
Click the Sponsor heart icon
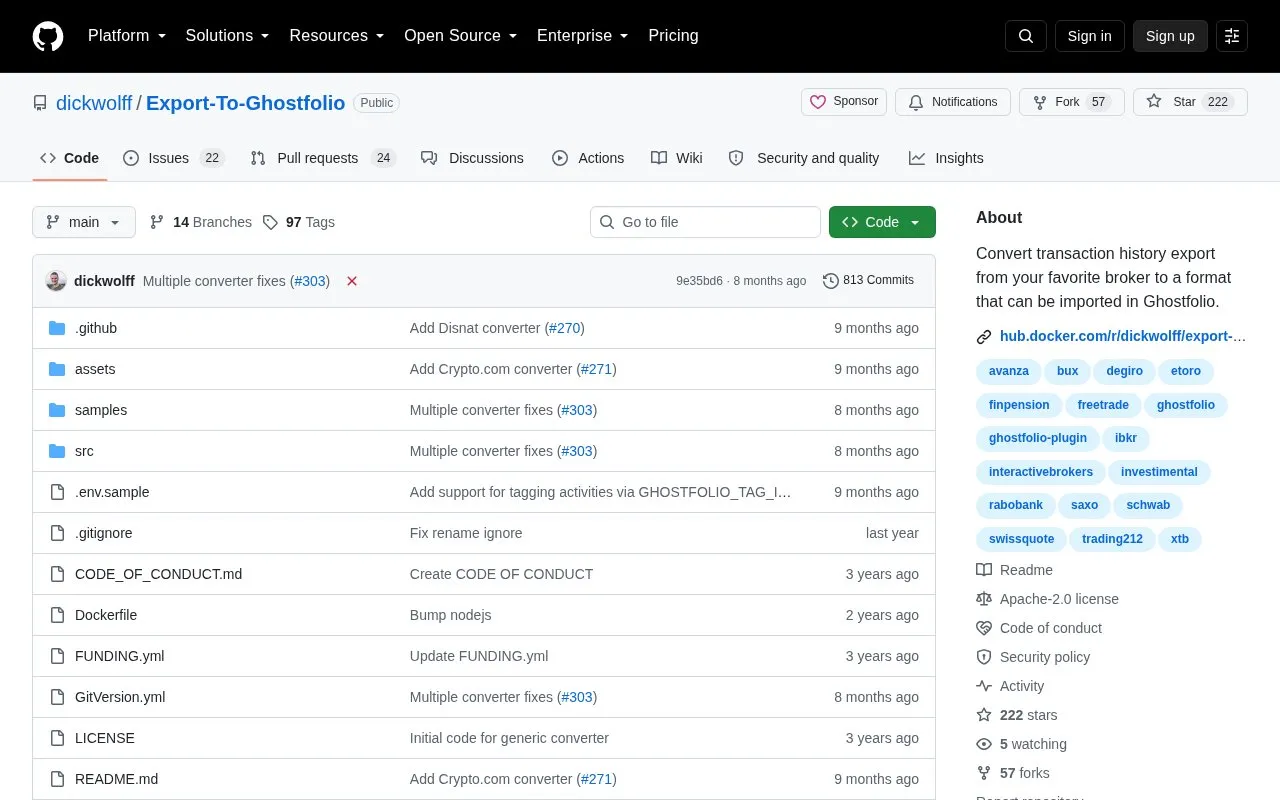point(818,102)
